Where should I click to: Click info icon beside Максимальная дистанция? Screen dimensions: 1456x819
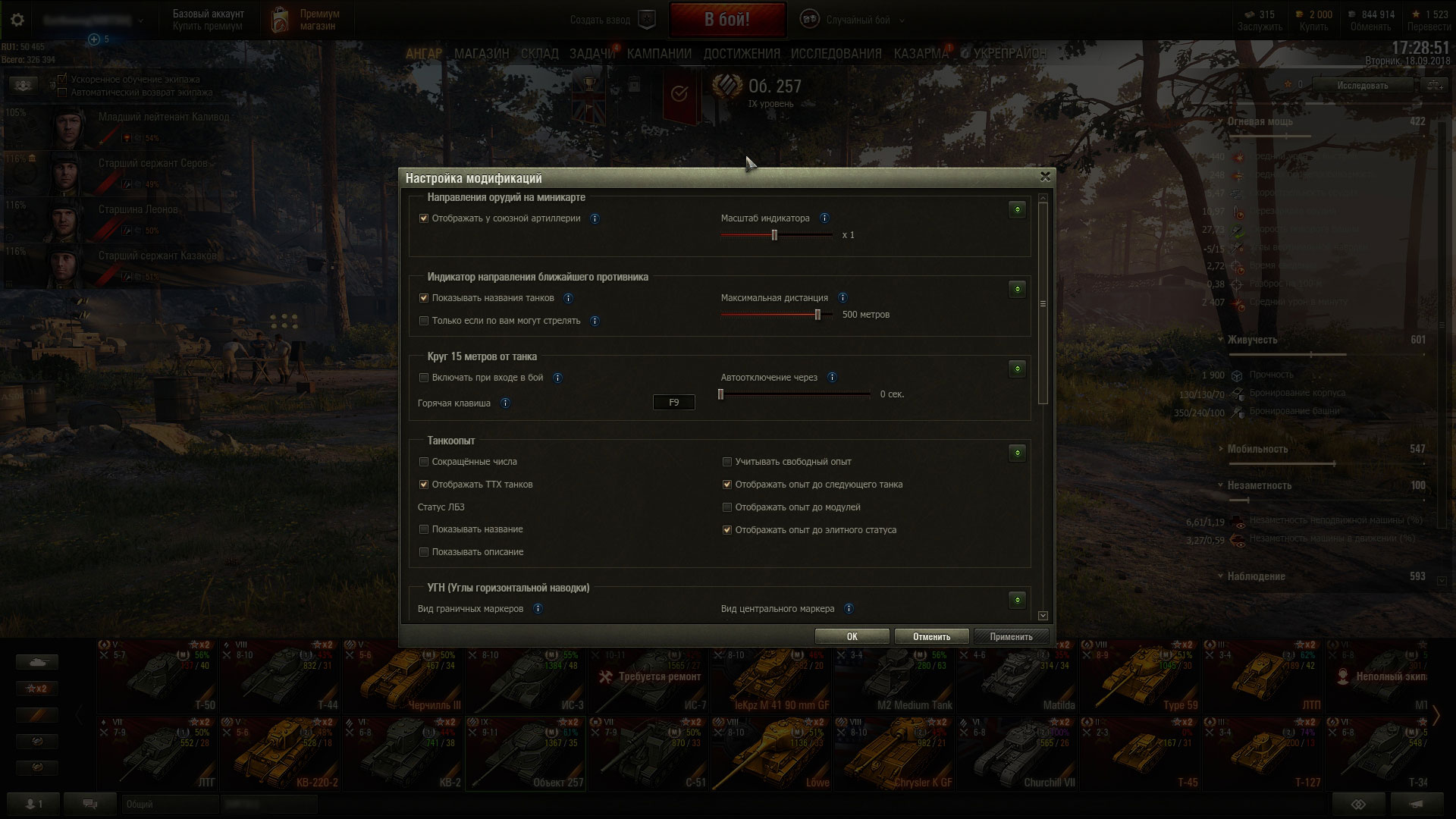coord(843,298)
